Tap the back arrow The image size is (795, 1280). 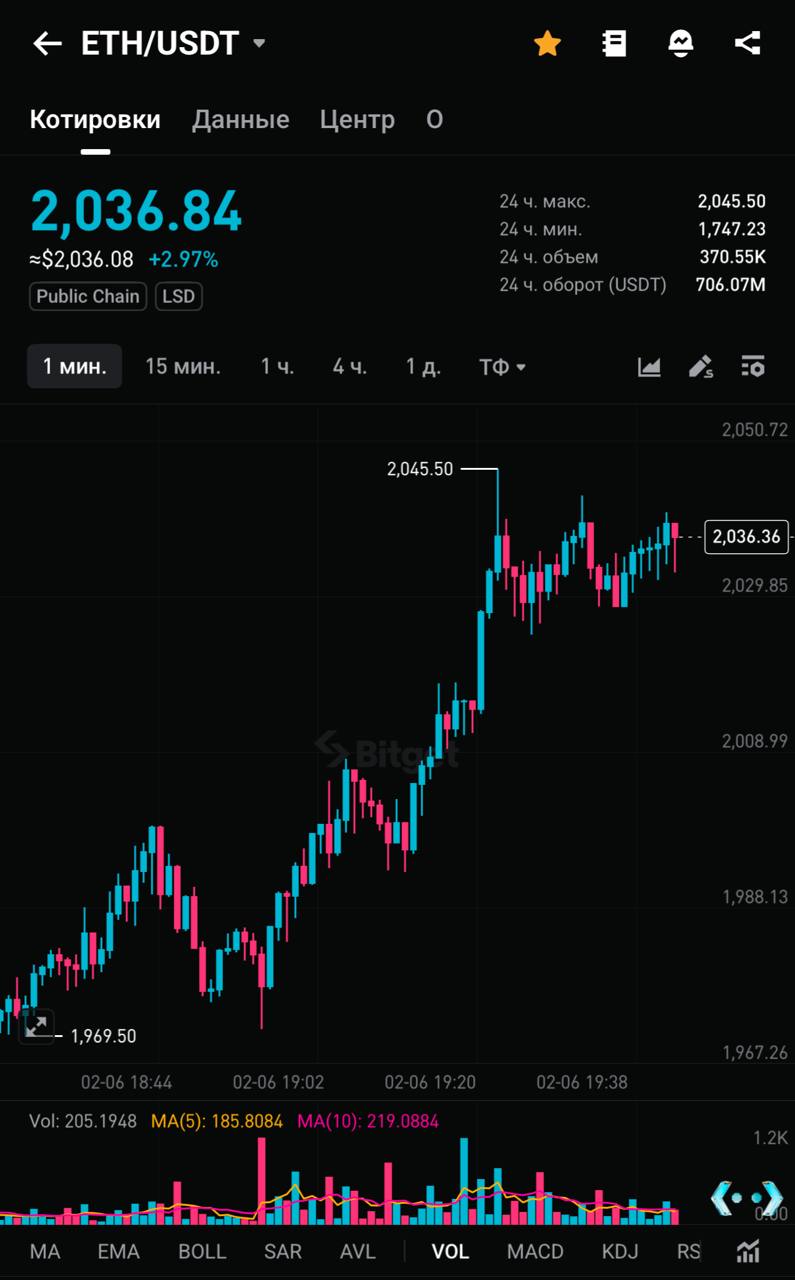pyautogui.click(x=47, y=43)
